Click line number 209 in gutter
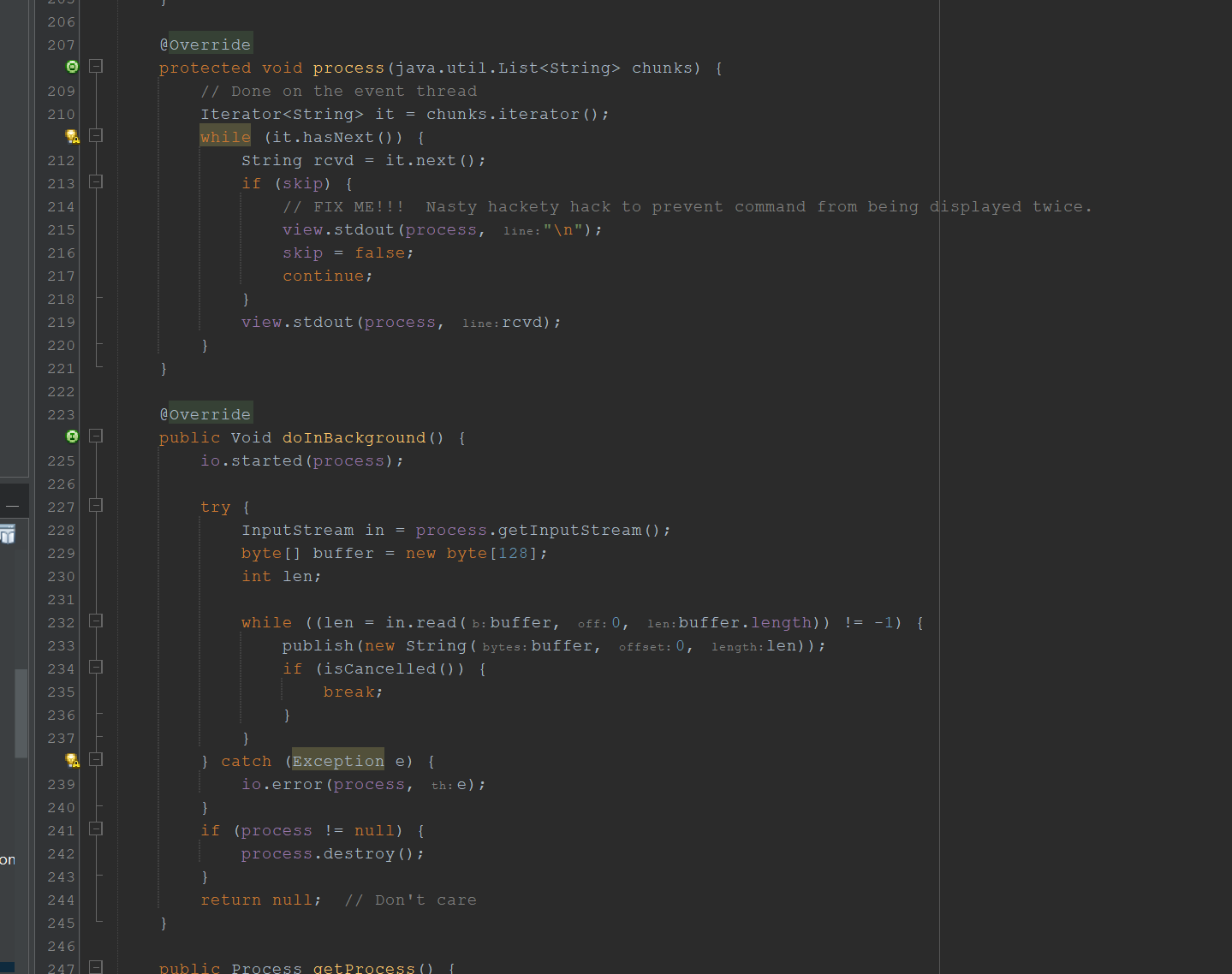This screenshot has width=1232, height=974. [x=62, y=91]
